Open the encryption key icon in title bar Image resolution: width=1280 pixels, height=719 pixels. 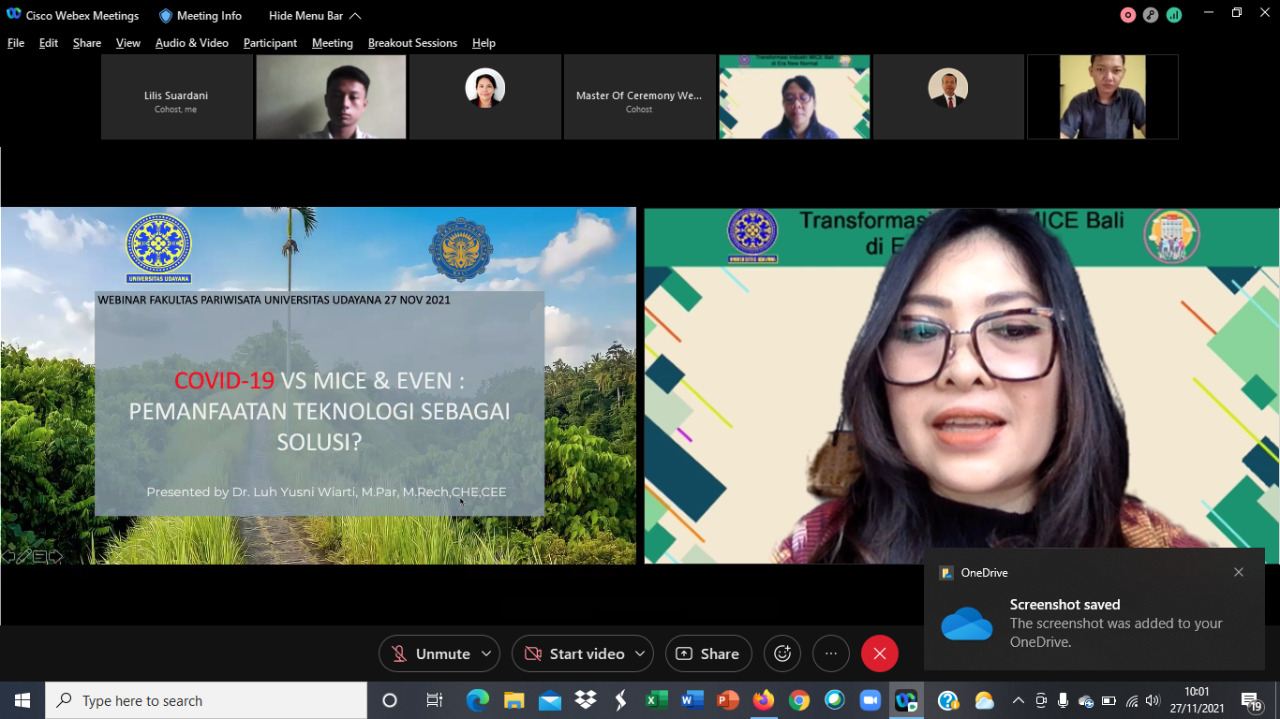1151,15
